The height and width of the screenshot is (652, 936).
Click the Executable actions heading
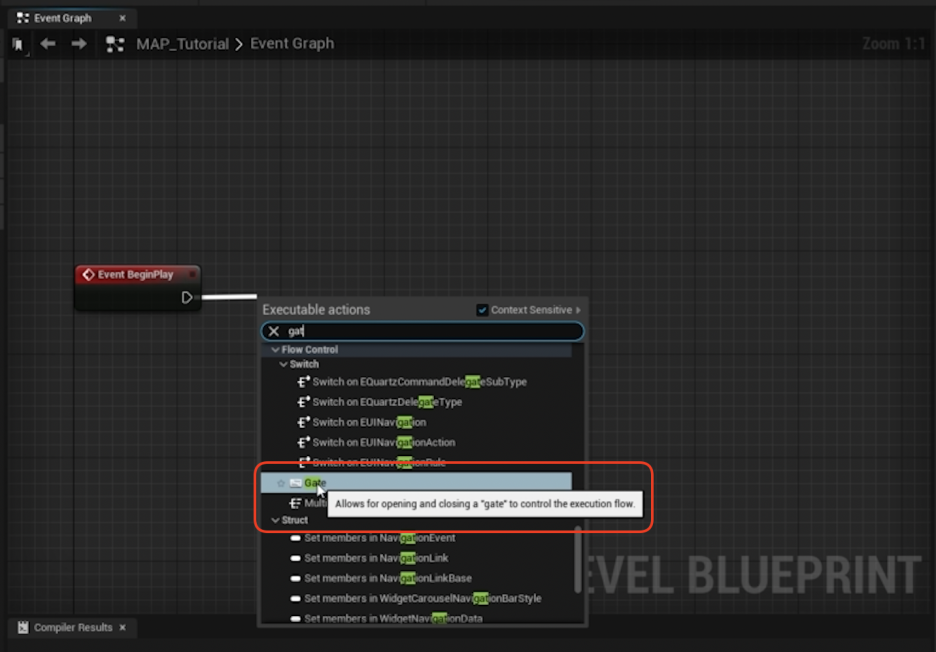[x=316, y=310]
